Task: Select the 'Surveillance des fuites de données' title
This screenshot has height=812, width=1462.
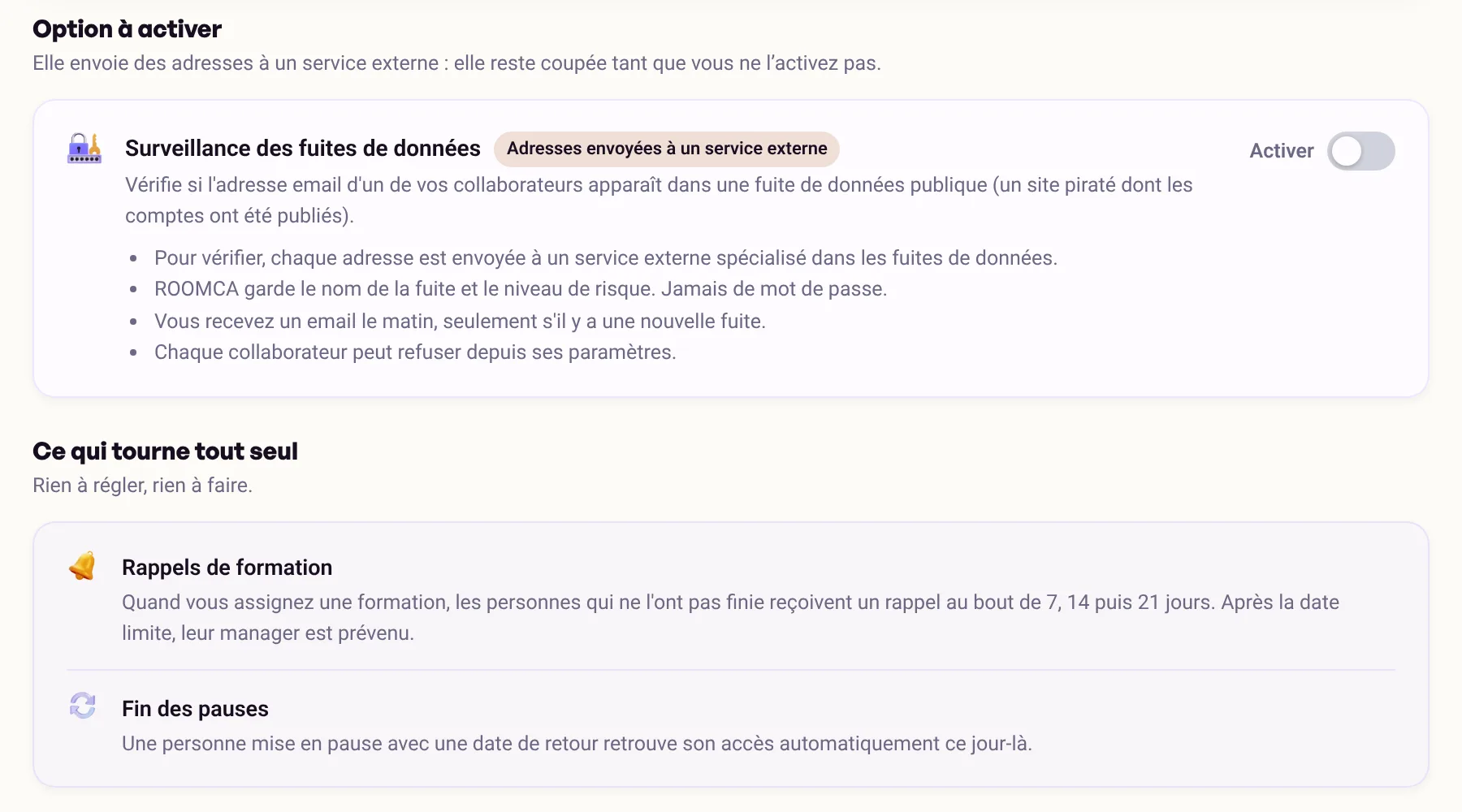Action: coord(303,149)
